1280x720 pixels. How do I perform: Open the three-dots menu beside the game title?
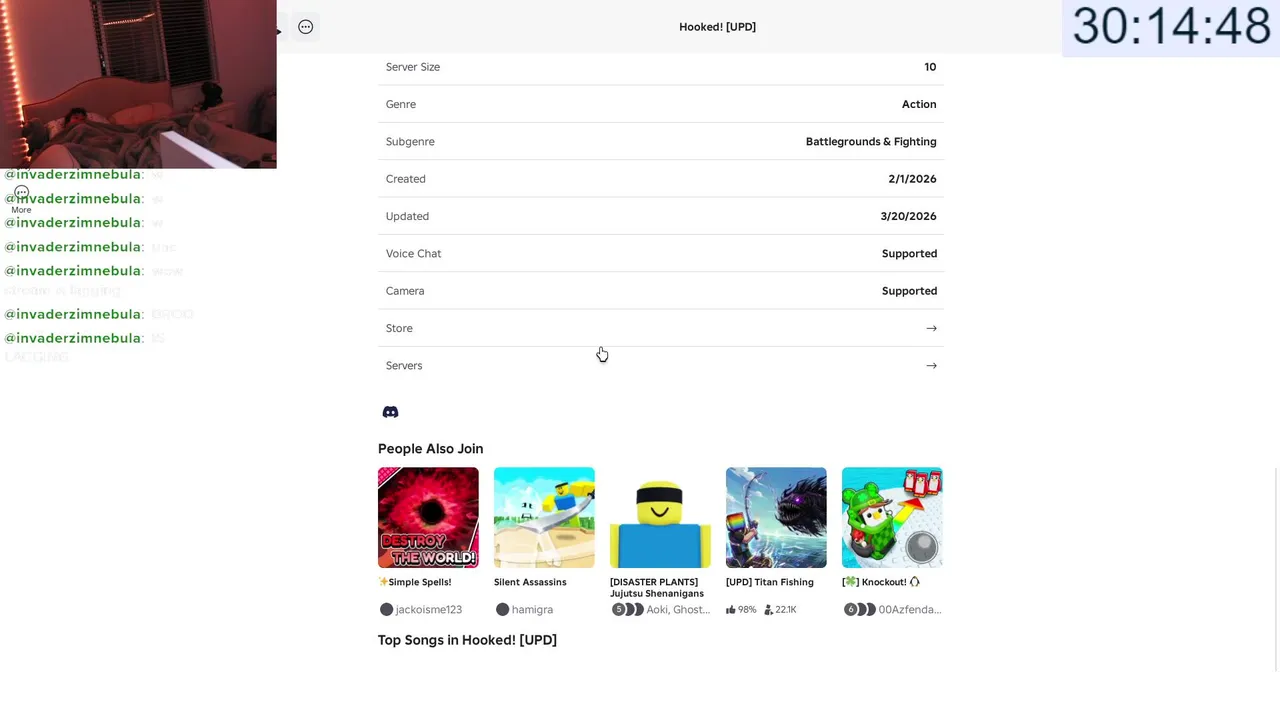[306, 27]
